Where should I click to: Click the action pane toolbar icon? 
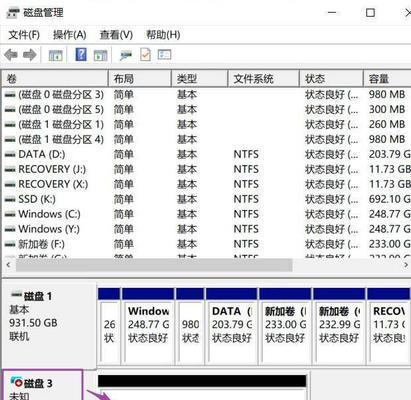[100, 55]
